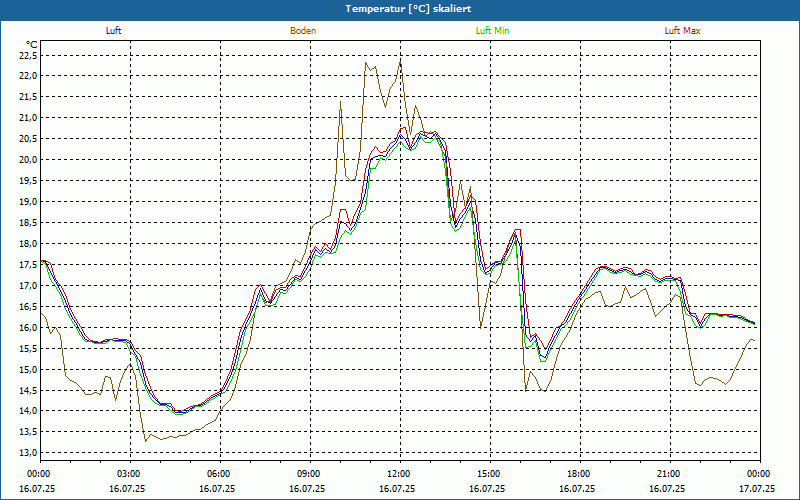Click the 'Luft' legend label
The height and width of the screenshot is (500, 800).
coord(113,31)
